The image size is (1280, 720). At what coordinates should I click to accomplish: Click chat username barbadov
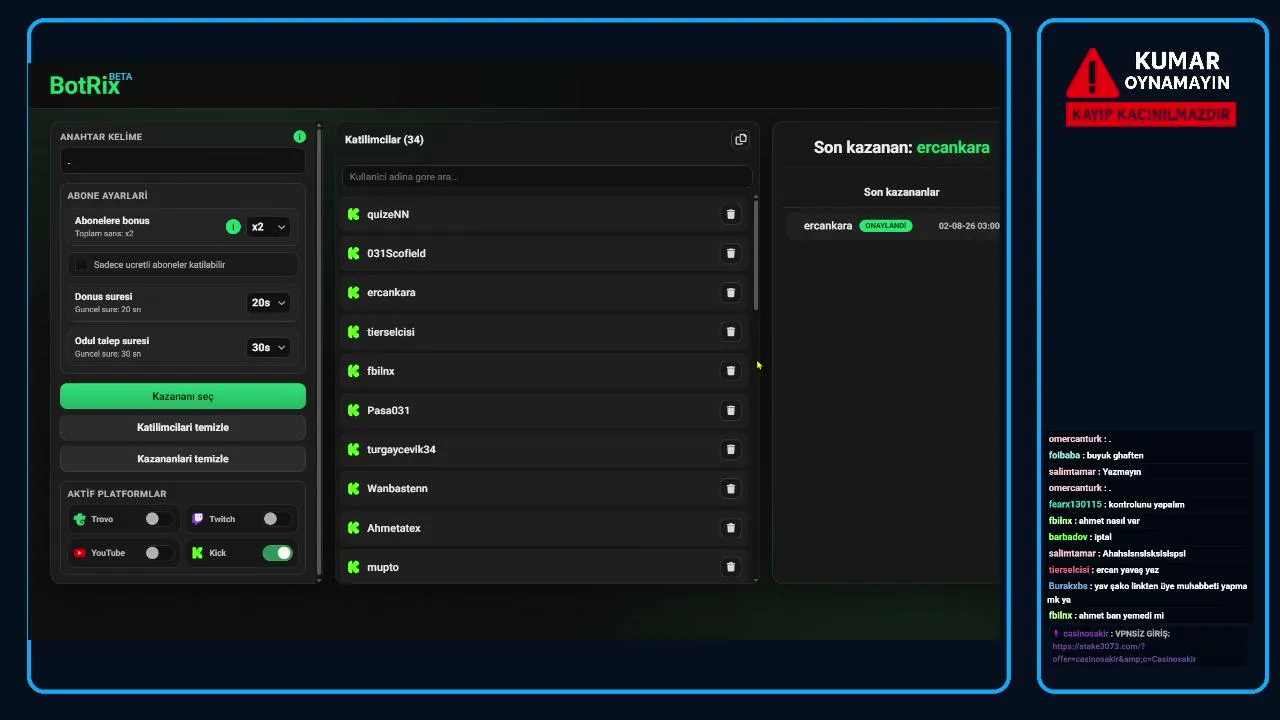pos(1069,537)
